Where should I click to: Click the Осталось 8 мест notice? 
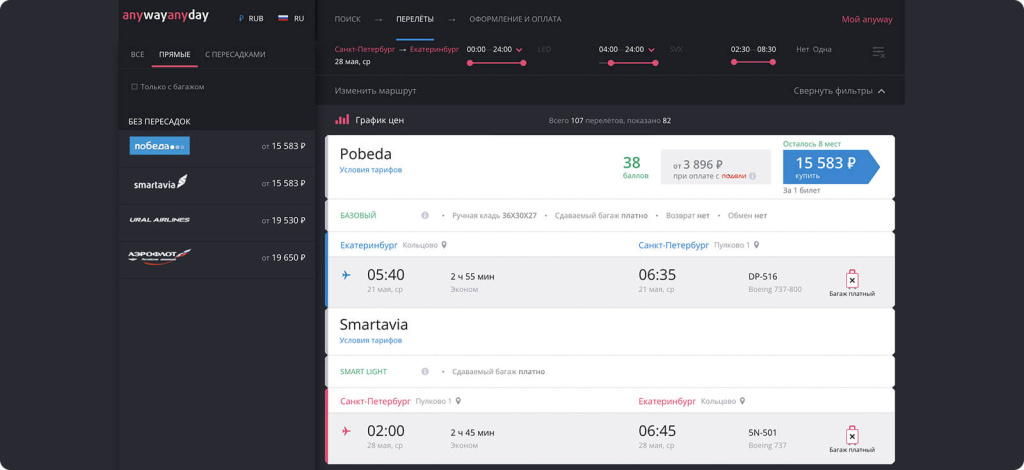click(x=812, y=144)
